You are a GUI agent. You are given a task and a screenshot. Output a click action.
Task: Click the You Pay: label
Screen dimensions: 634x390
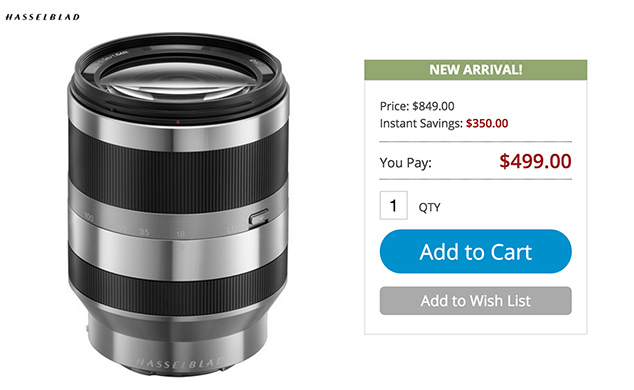(406, 163)
